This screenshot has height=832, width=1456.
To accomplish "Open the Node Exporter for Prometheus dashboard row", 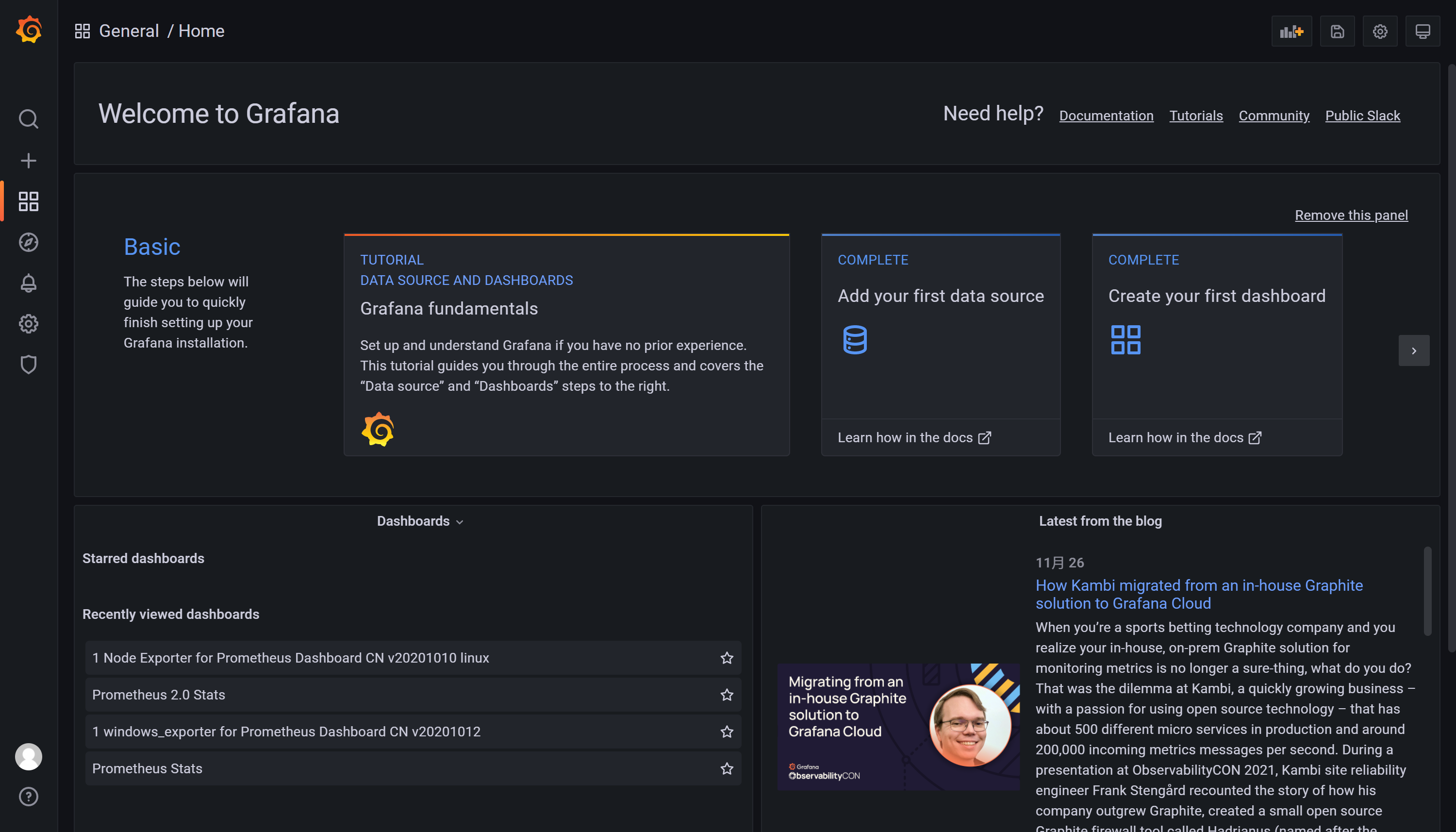I will [x=413, y=658].
